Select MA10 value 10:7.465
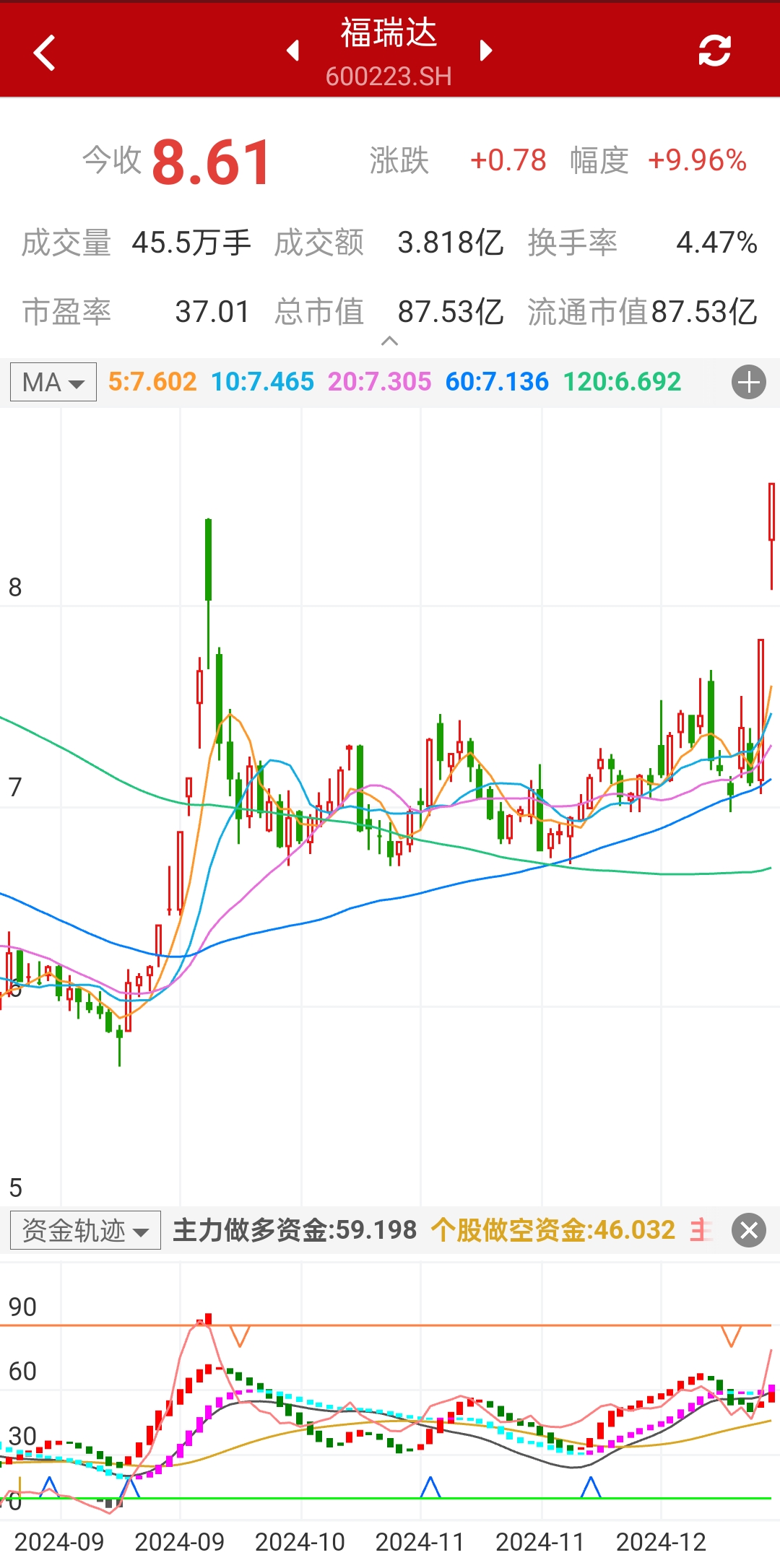780x1568 pixels. pos(263,382)
